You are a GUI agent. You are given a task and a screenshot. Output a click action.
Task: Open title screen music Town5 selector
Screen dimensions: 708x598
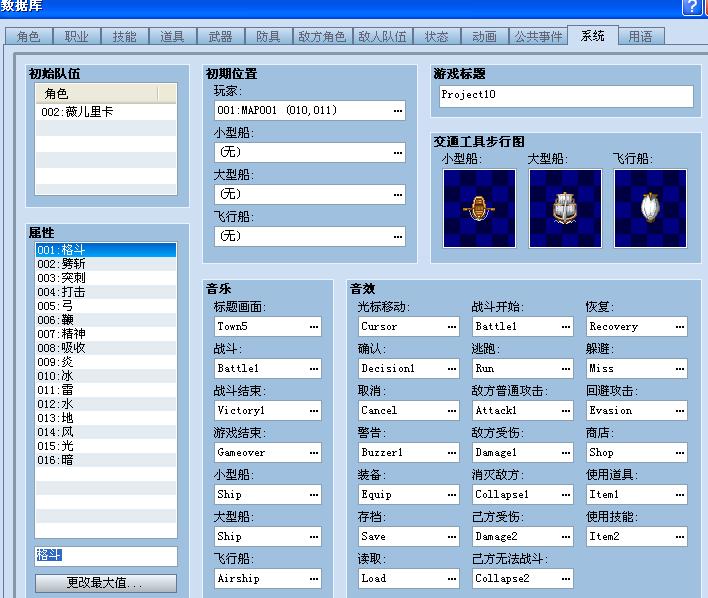click(x=314, y=327)
